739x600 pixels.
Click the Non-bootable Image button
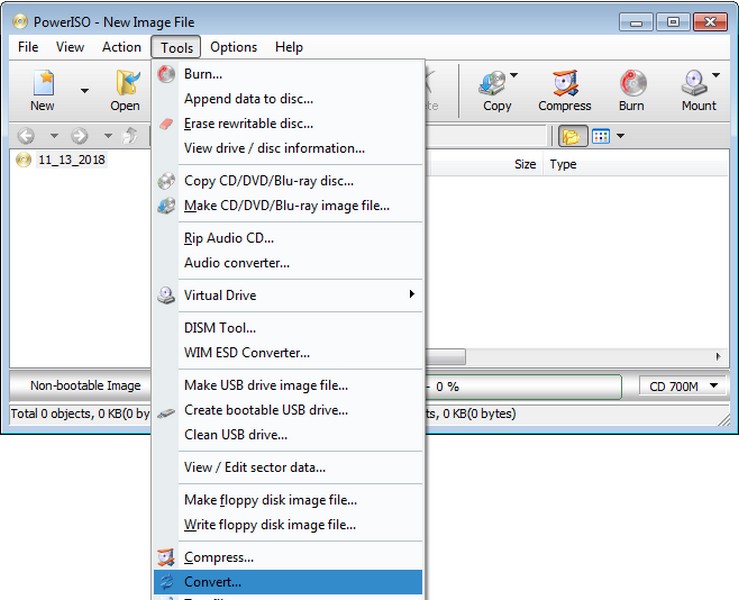pos(85,386)
